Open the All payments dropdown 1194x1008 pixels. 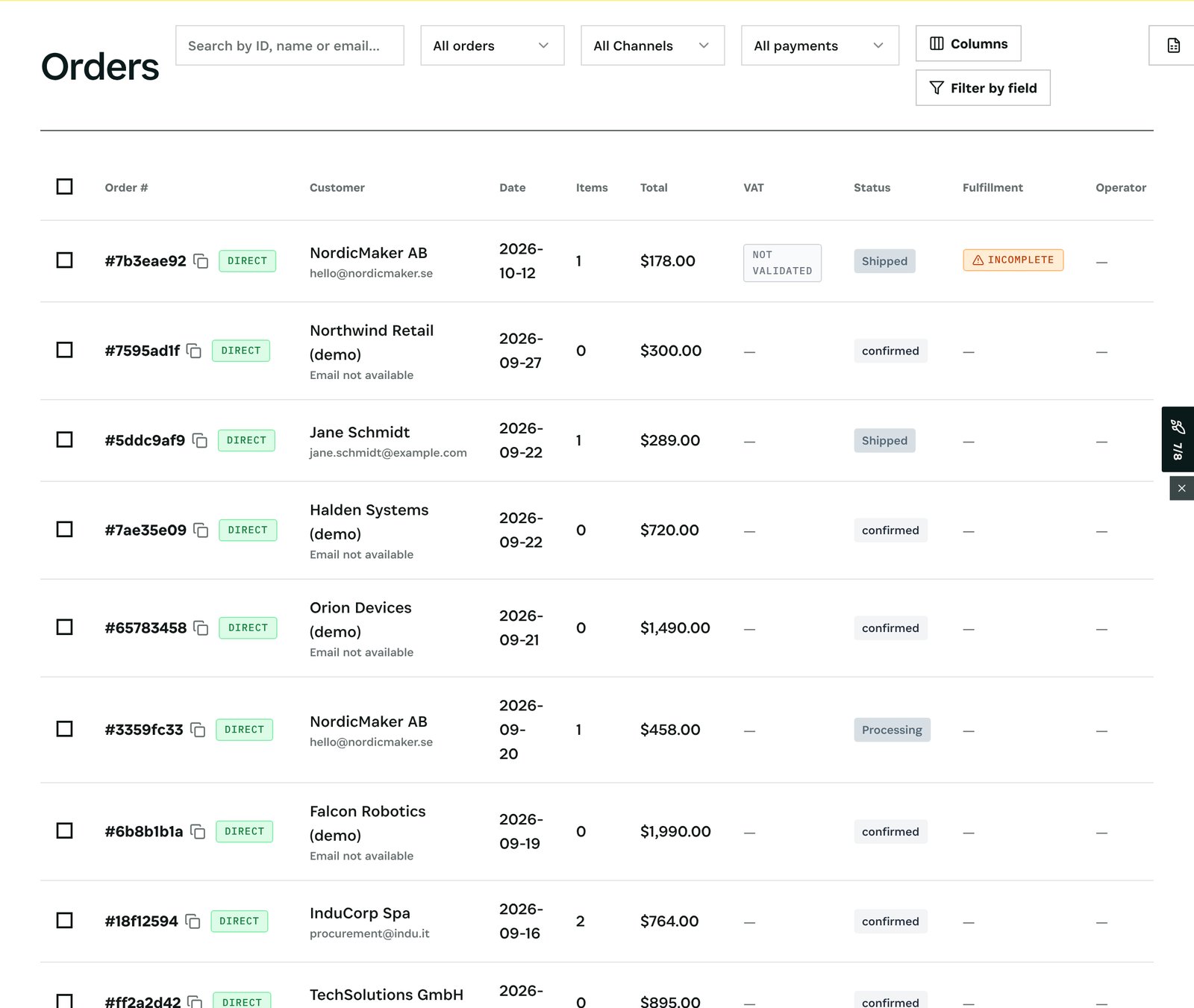(820, 46)
